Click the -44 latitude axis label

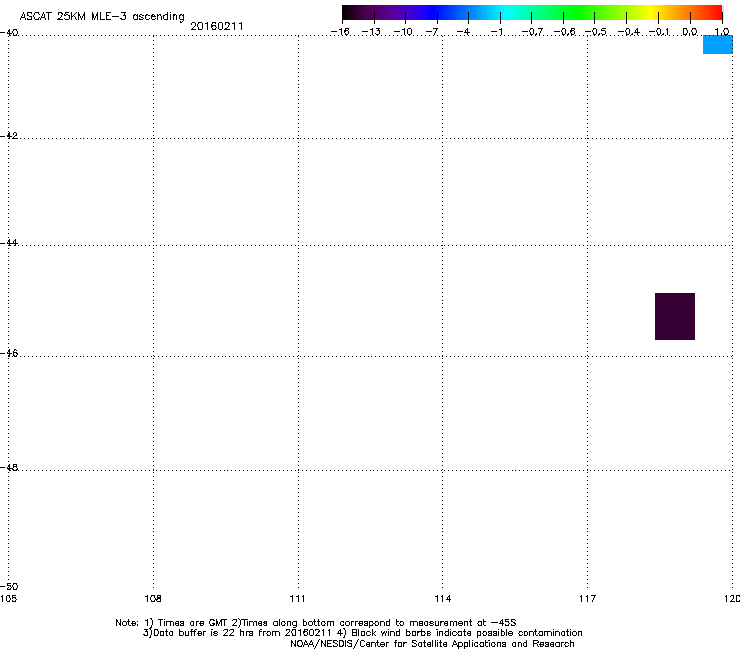pos(9,243)
